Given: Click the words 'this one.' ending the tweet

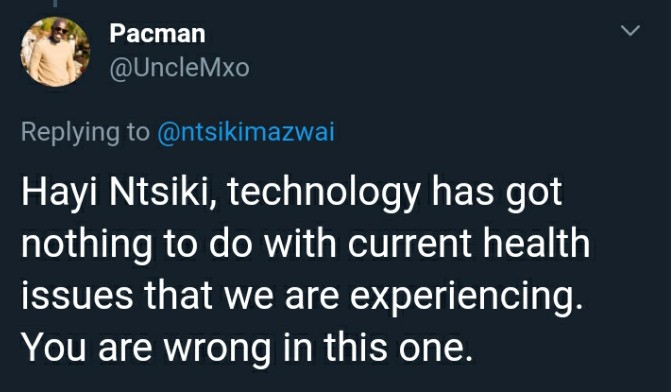Looking at the screenshot, I should pos(398,347).
